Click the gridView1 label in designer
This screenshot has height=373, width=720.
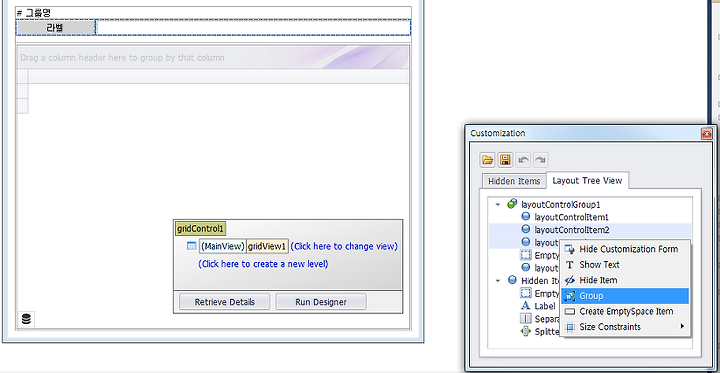267,246
